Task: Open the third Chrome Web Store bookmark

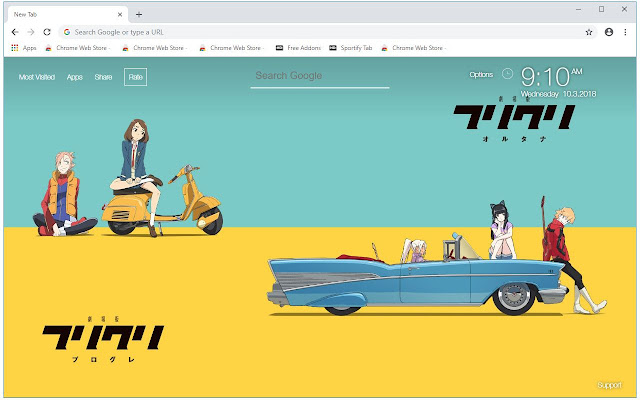Action: click(x=232, y=48)
